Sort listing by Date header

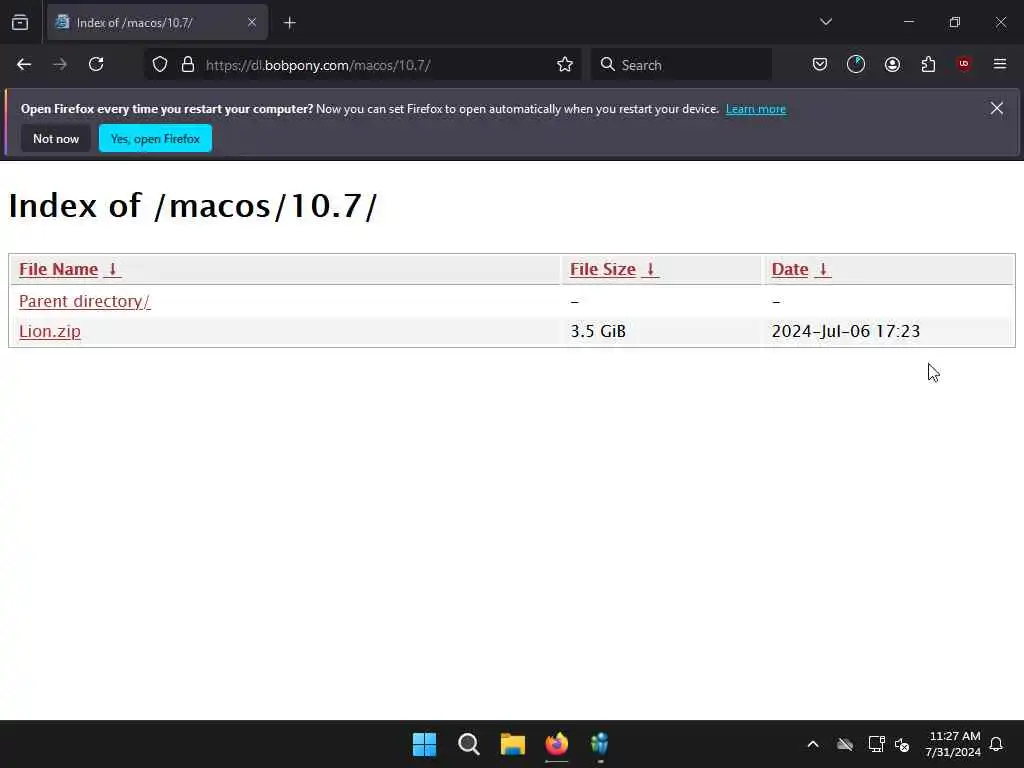tap(790, 269)
